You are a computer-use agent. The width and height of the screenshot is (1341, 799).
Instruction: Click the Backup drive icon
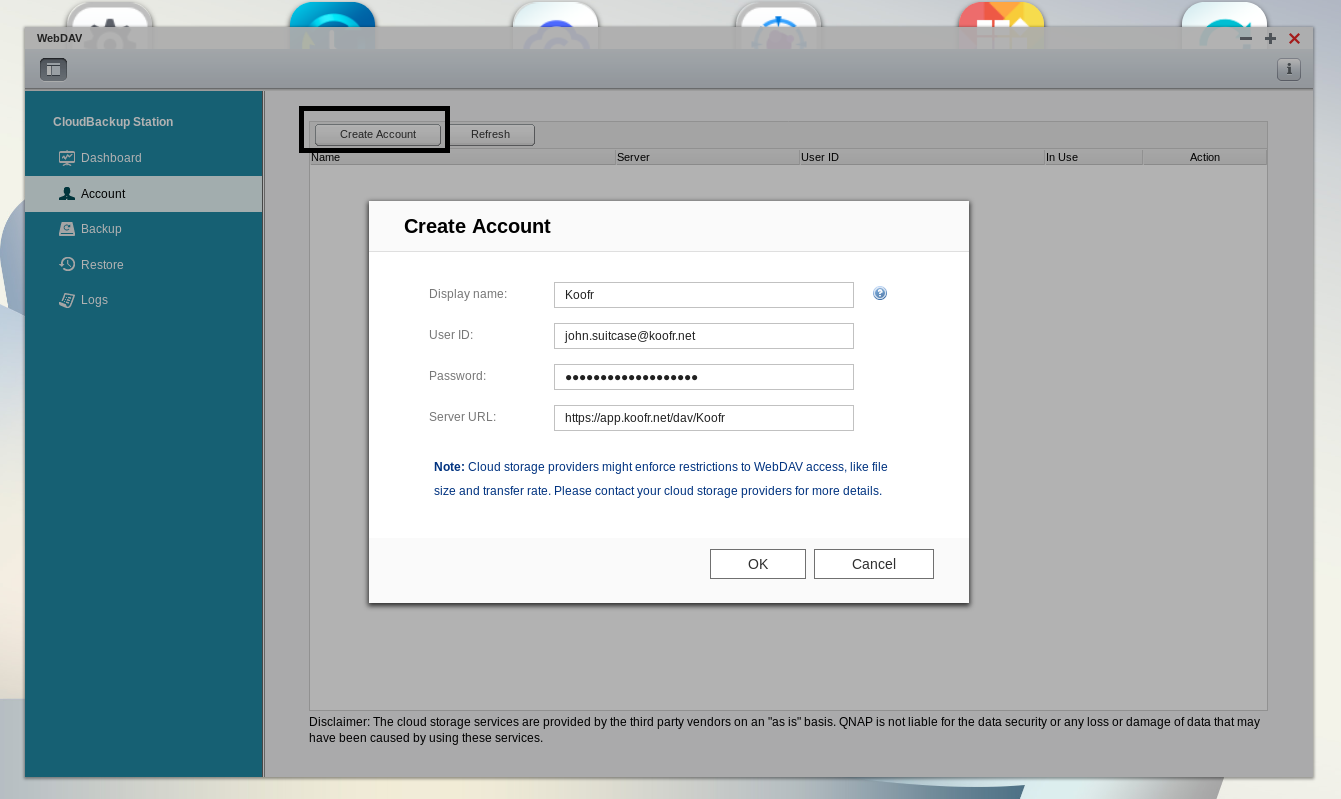tap(67, 229)
